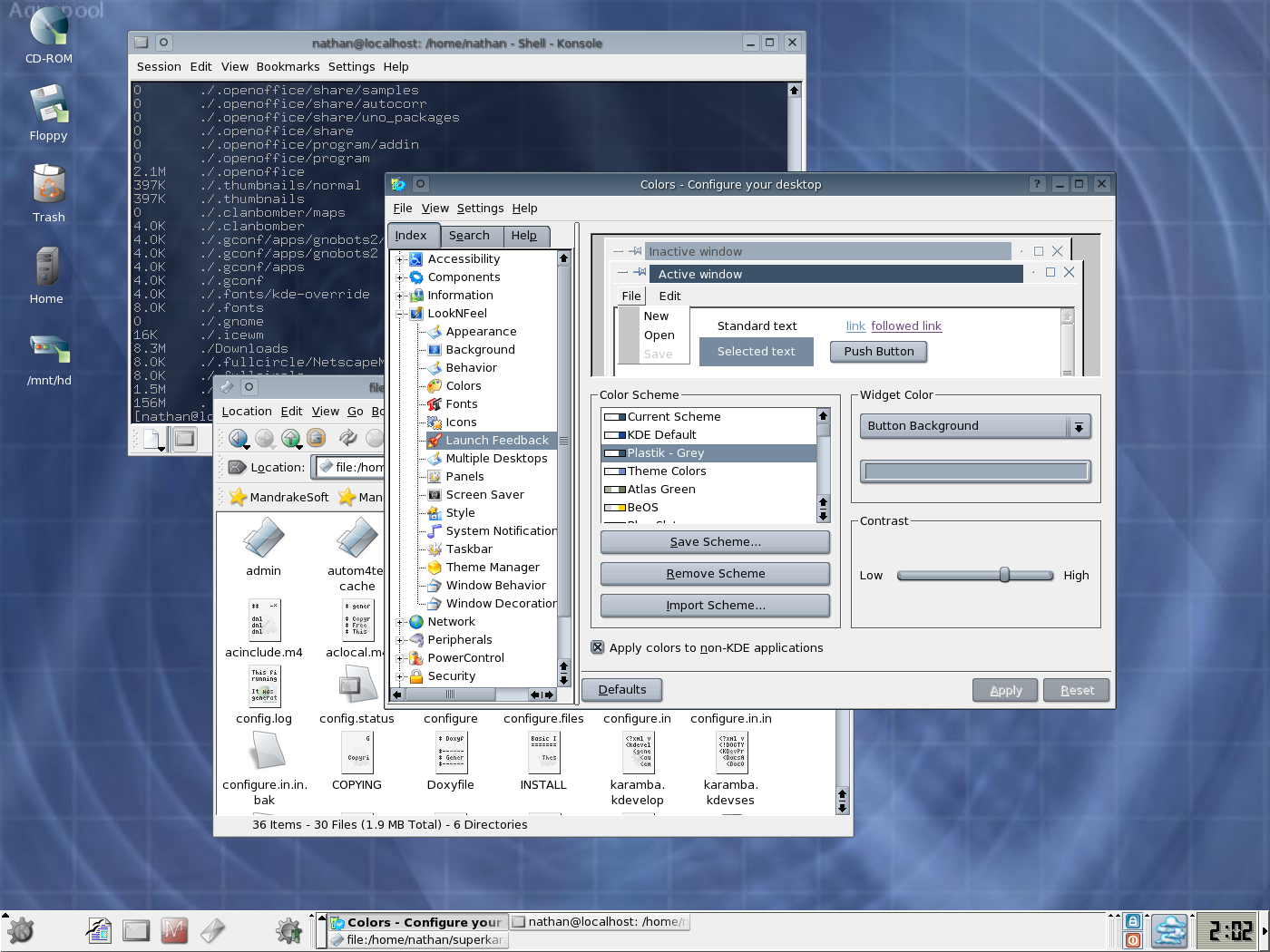Launch the OpenOffice writer icon on the panel
Viewport: 1270px width, 952px height.
pos(99,930)
